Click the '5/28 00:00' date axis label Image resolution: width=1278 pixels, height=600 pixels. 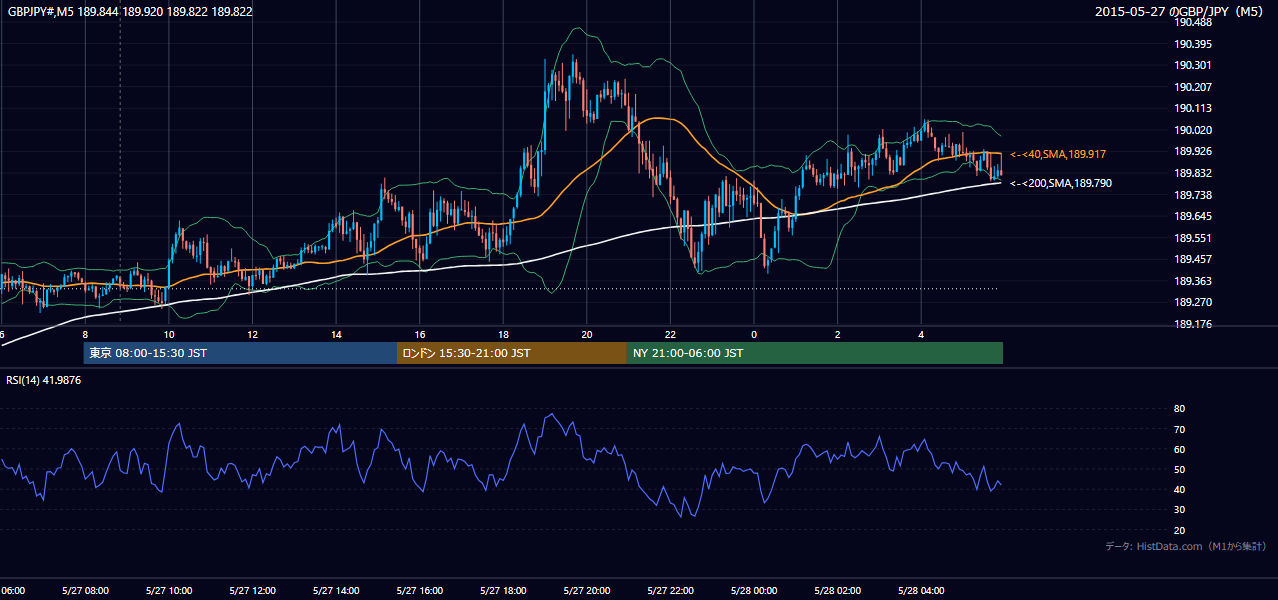(754, 590)
